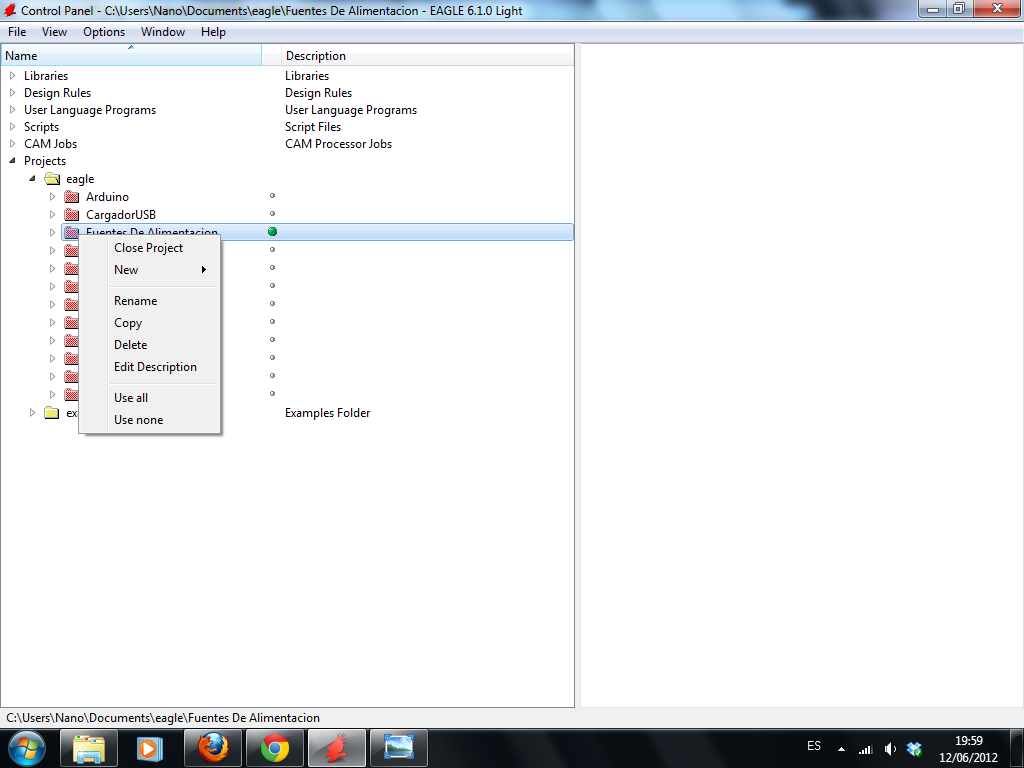The width and height of the screenshot is (1024, 768).
Task: Open the Windows Start button
Action: (x=27, y=748)
